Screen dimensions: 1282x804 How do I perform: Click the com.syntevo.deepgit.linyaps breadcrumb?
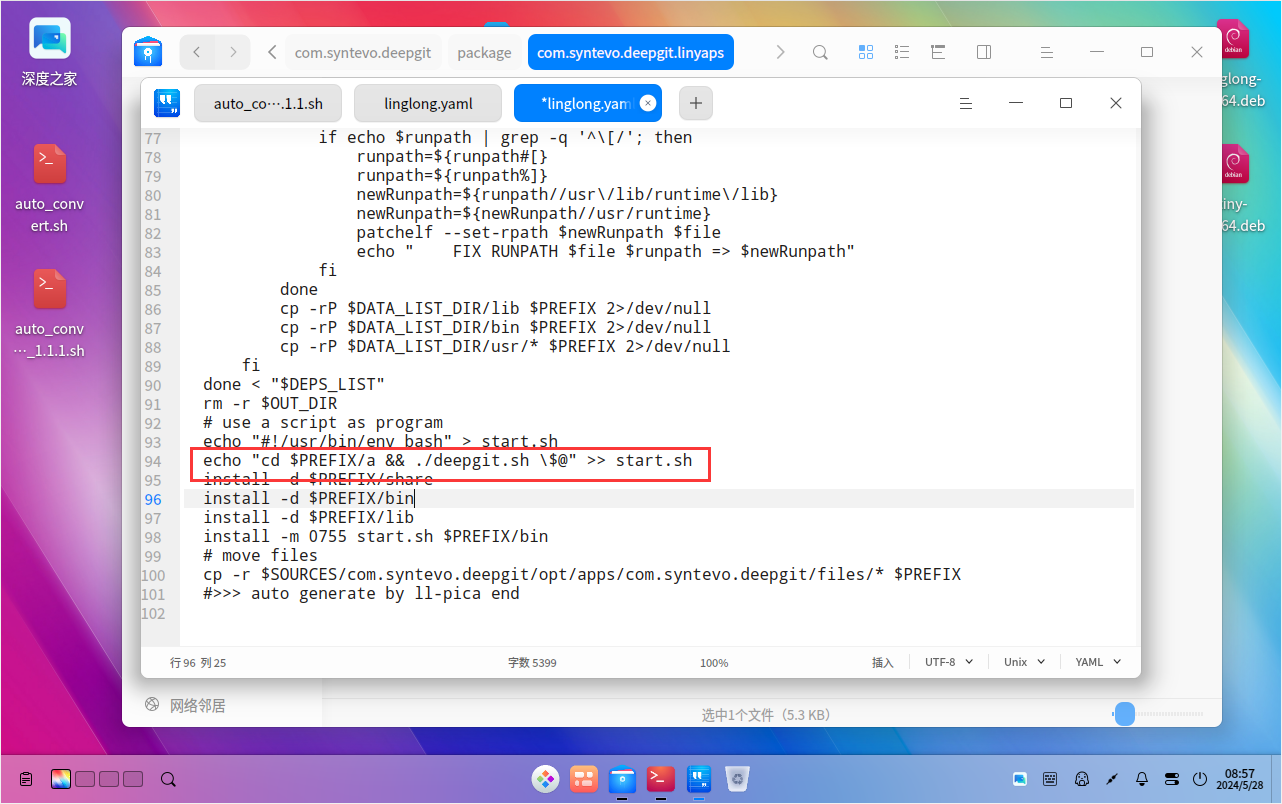coord(631,53)
